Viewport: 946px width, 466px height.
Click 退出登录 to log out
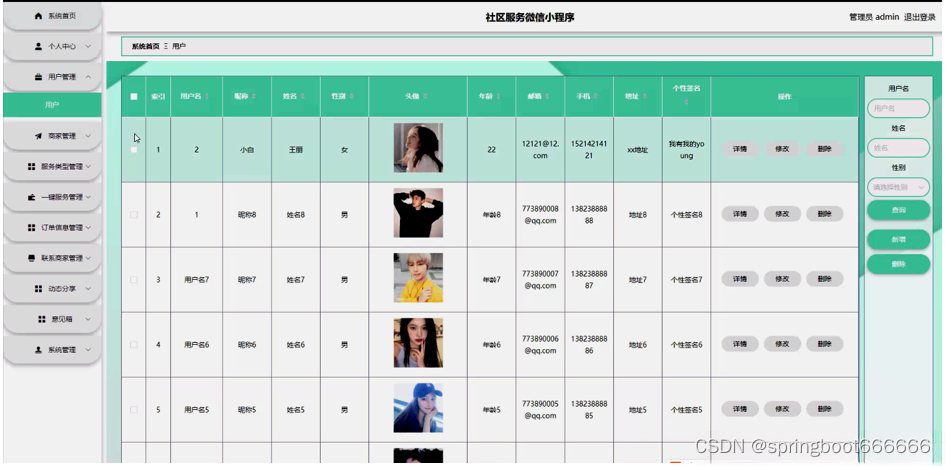point(919,18)
